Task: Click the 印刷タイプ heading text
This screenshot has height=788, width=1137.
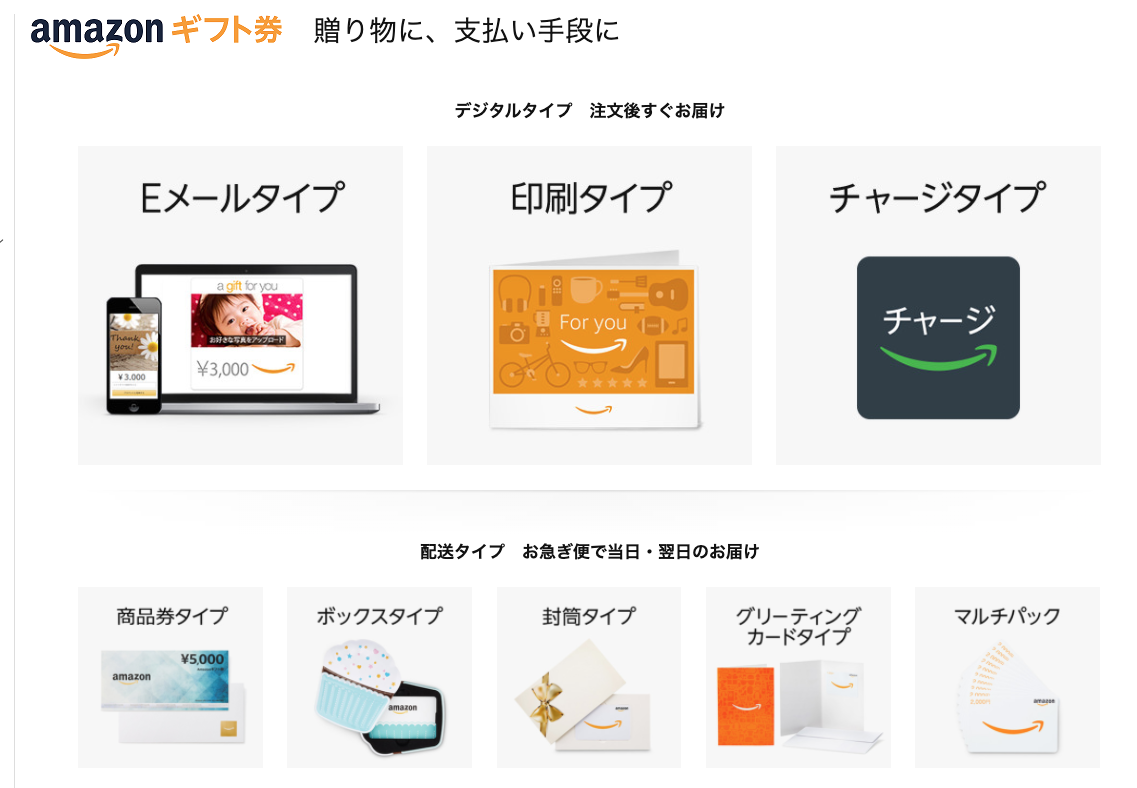Action: [x=591, y=198]
